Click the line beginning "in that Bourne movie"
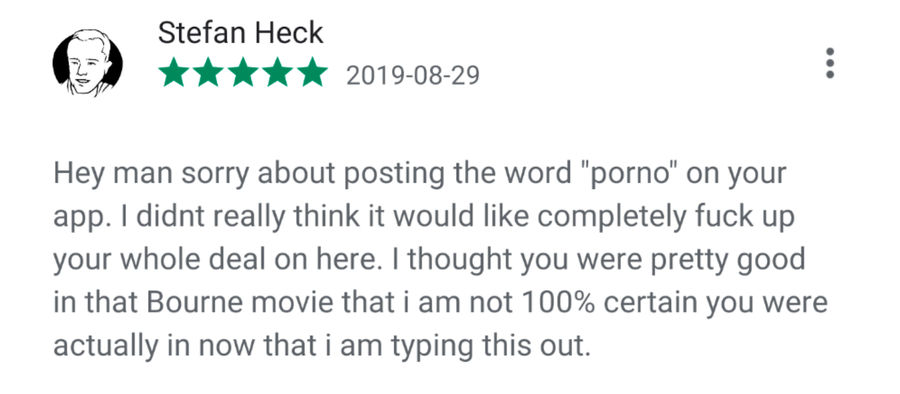Screen dimensions: 900x394 click(x=440, y=303)
